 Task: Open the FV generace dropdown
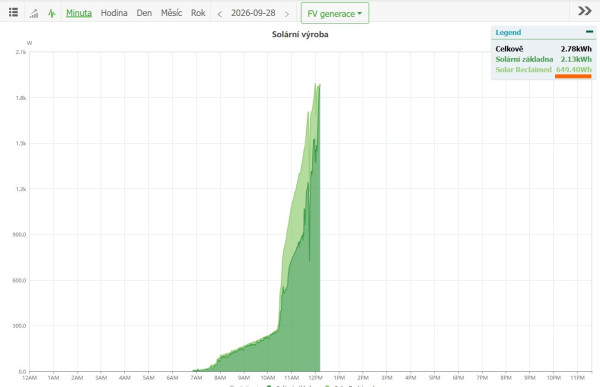(335, 13)
